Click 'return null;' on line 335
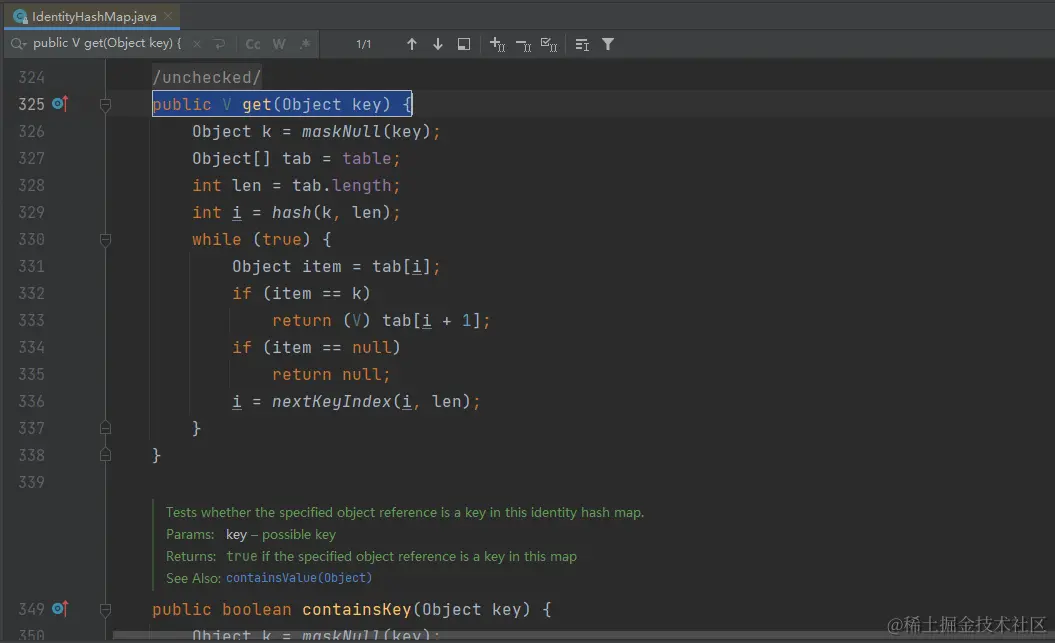The width and height of the screenshot is (1055, 643). [x=331, y=374]
